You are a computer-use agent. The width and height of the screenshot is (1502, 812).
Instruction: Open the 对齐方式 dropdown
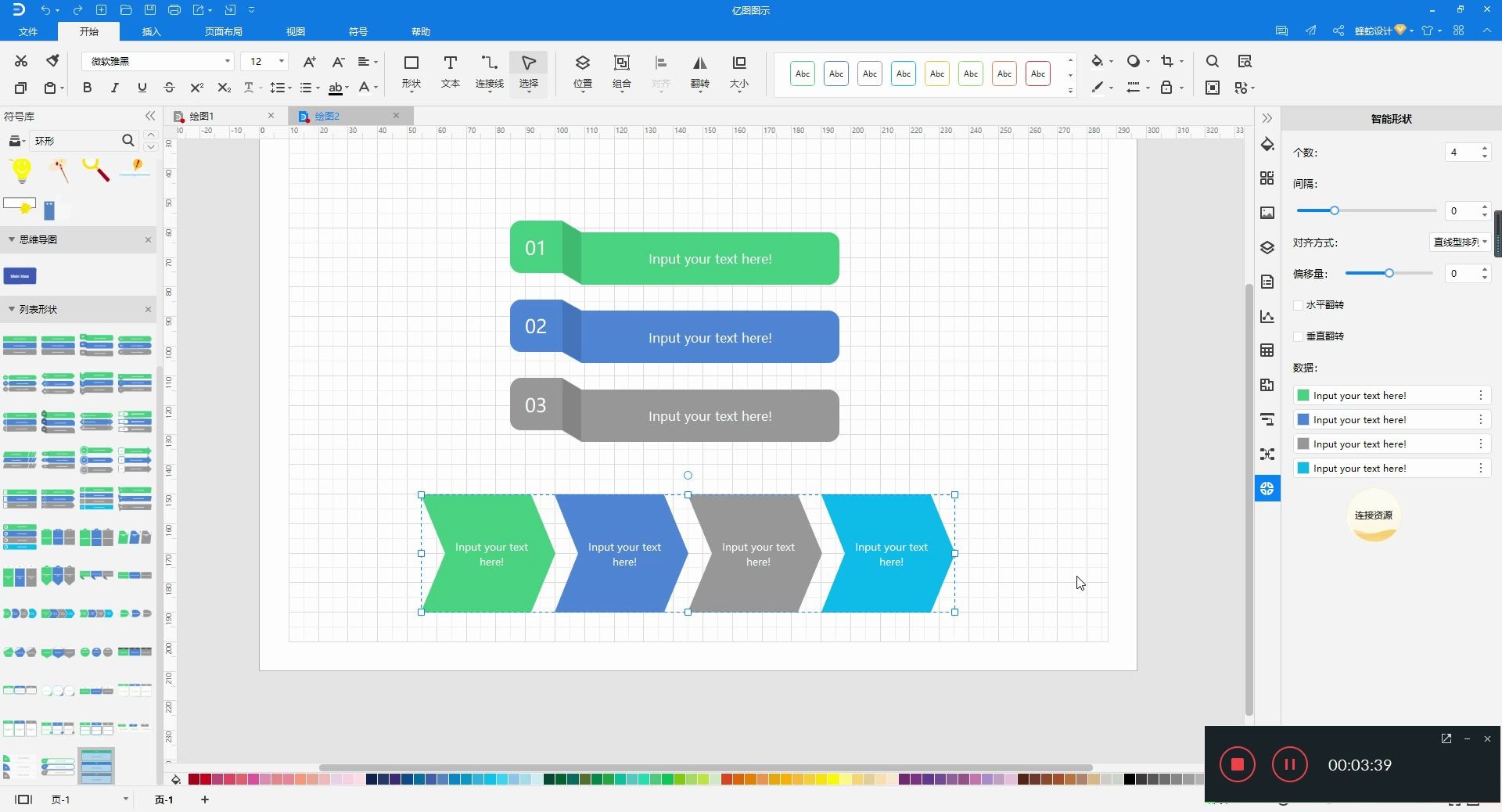click(1459, 243)
